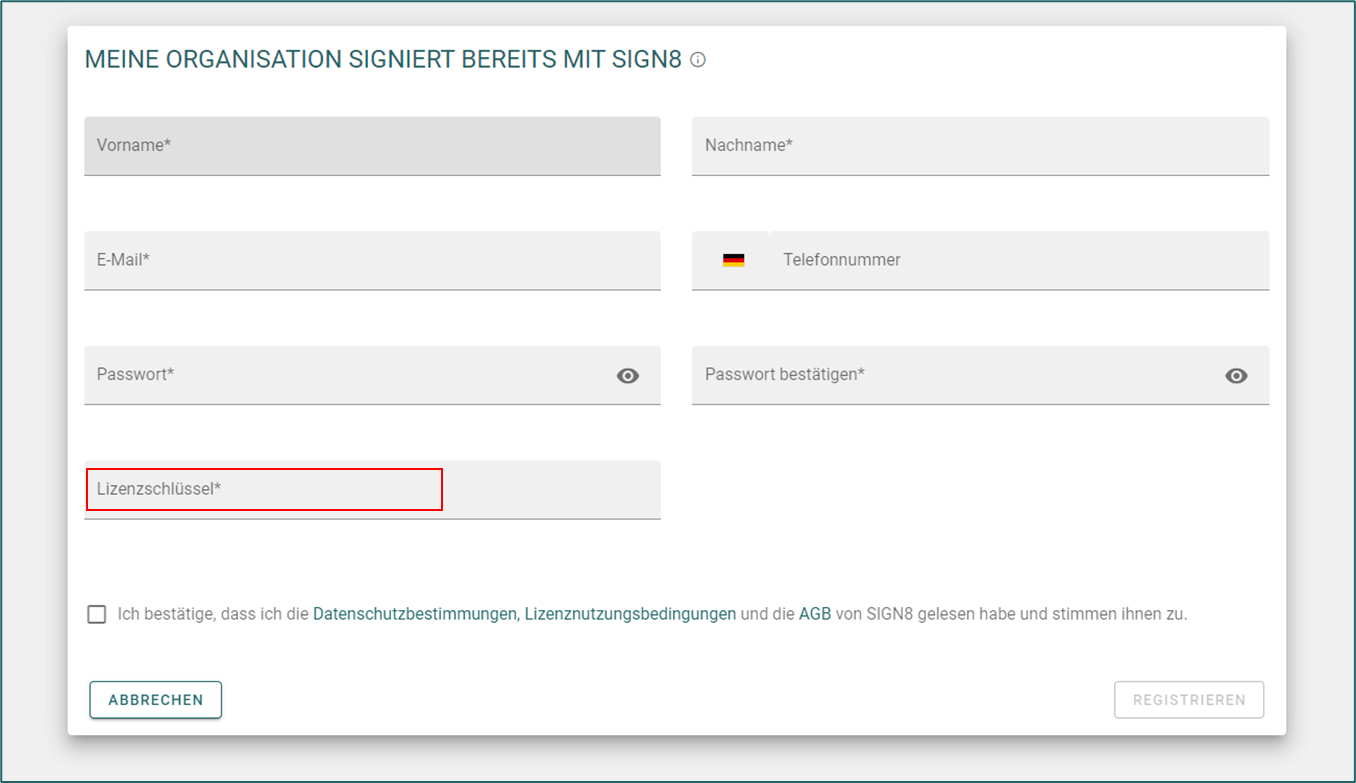
Task: Open the German flag country code selector
Action: coord(733,260)
